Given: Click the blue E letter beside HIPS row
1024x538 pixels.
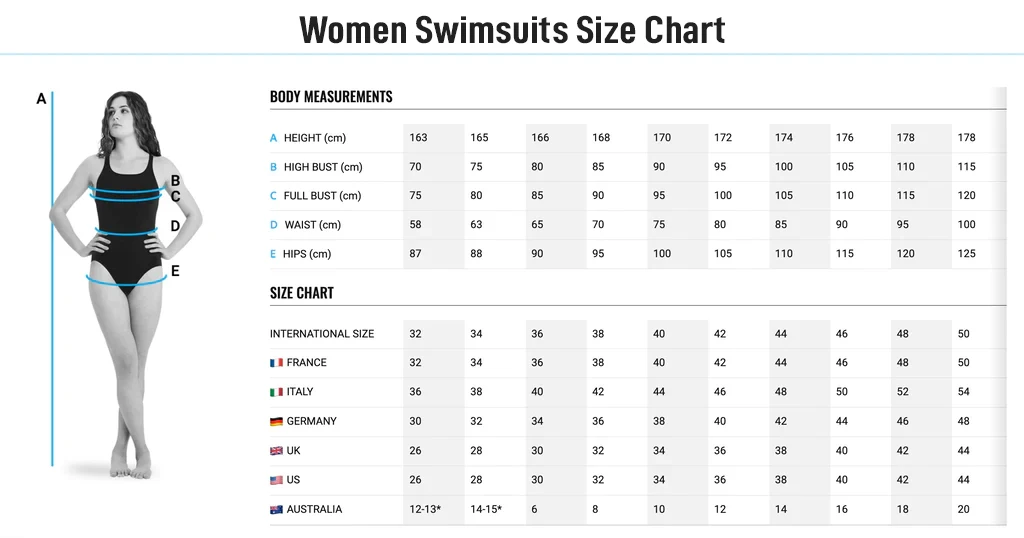Looking at the screenshot, I should click(x=273, y=254).
